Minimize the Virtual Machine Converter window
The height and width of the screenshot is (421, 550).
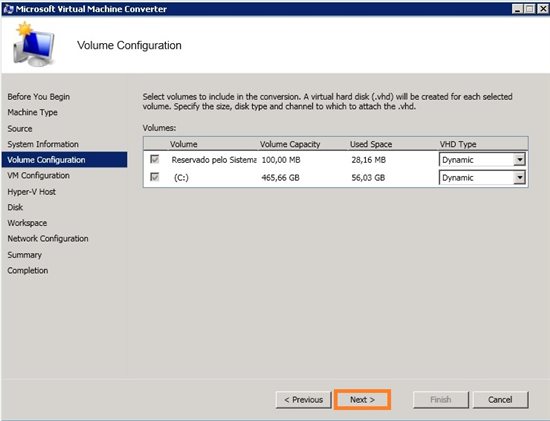pyautogui.click(x=517, y=9)
